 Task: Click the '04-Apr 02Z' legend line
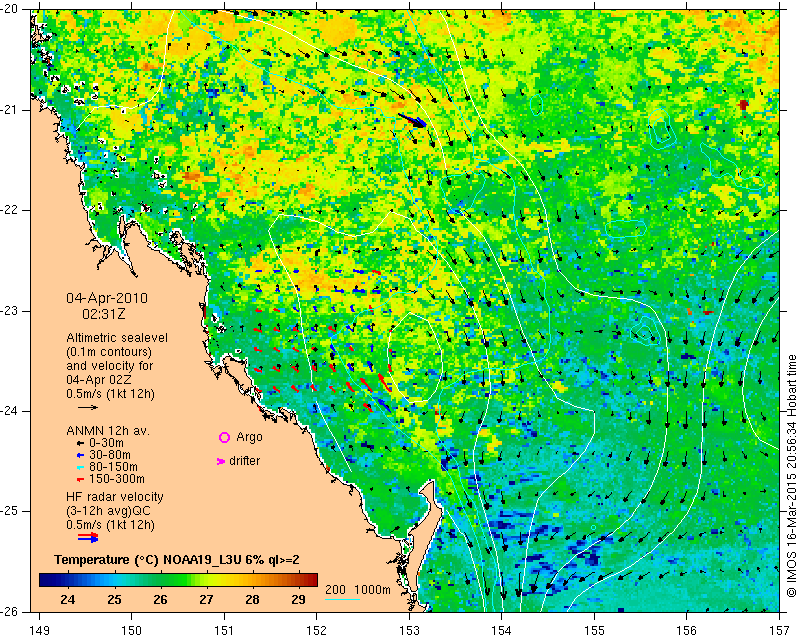(x=98, y=380)
